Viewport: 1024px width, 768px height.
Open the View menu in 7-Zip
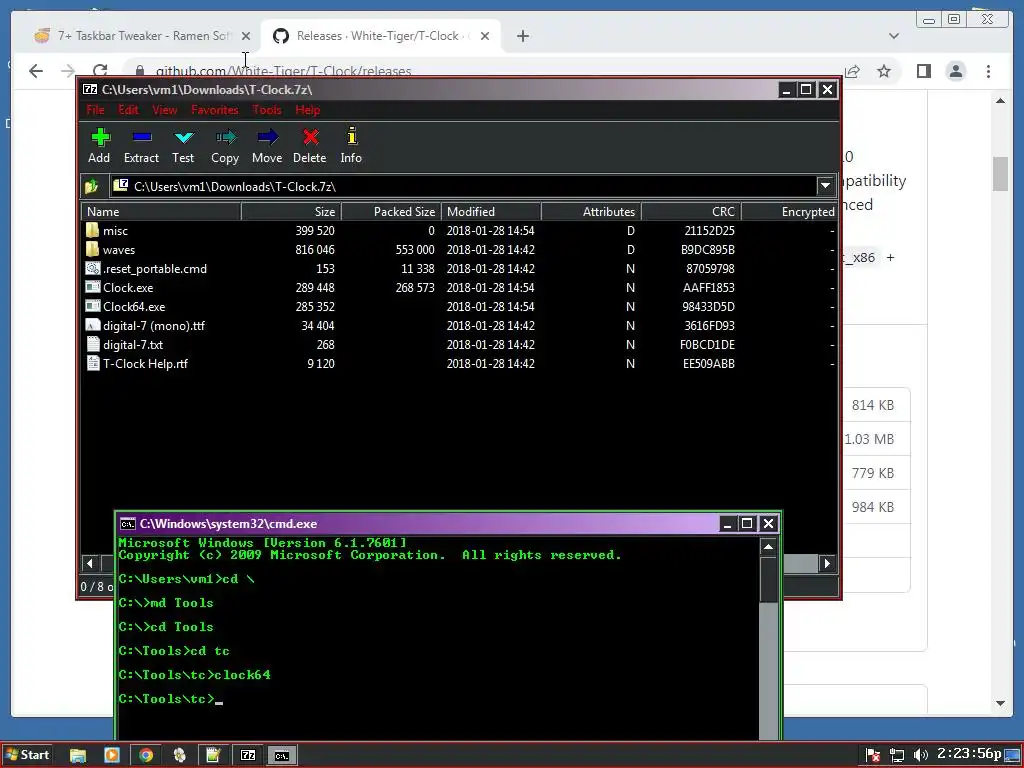click(x=165, y=110)
